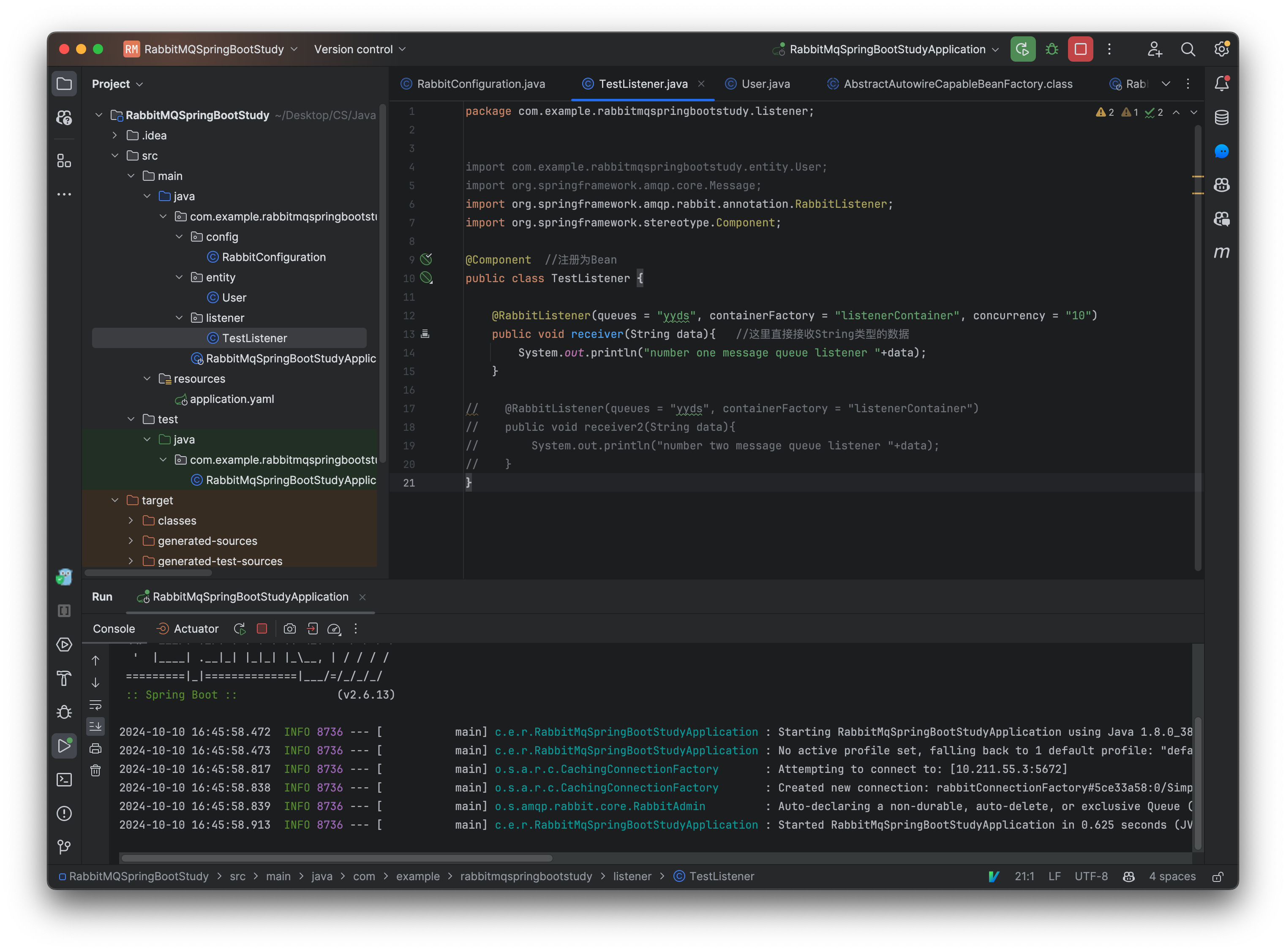
Task: Open the Database tool window
Action: point(1222,117)
